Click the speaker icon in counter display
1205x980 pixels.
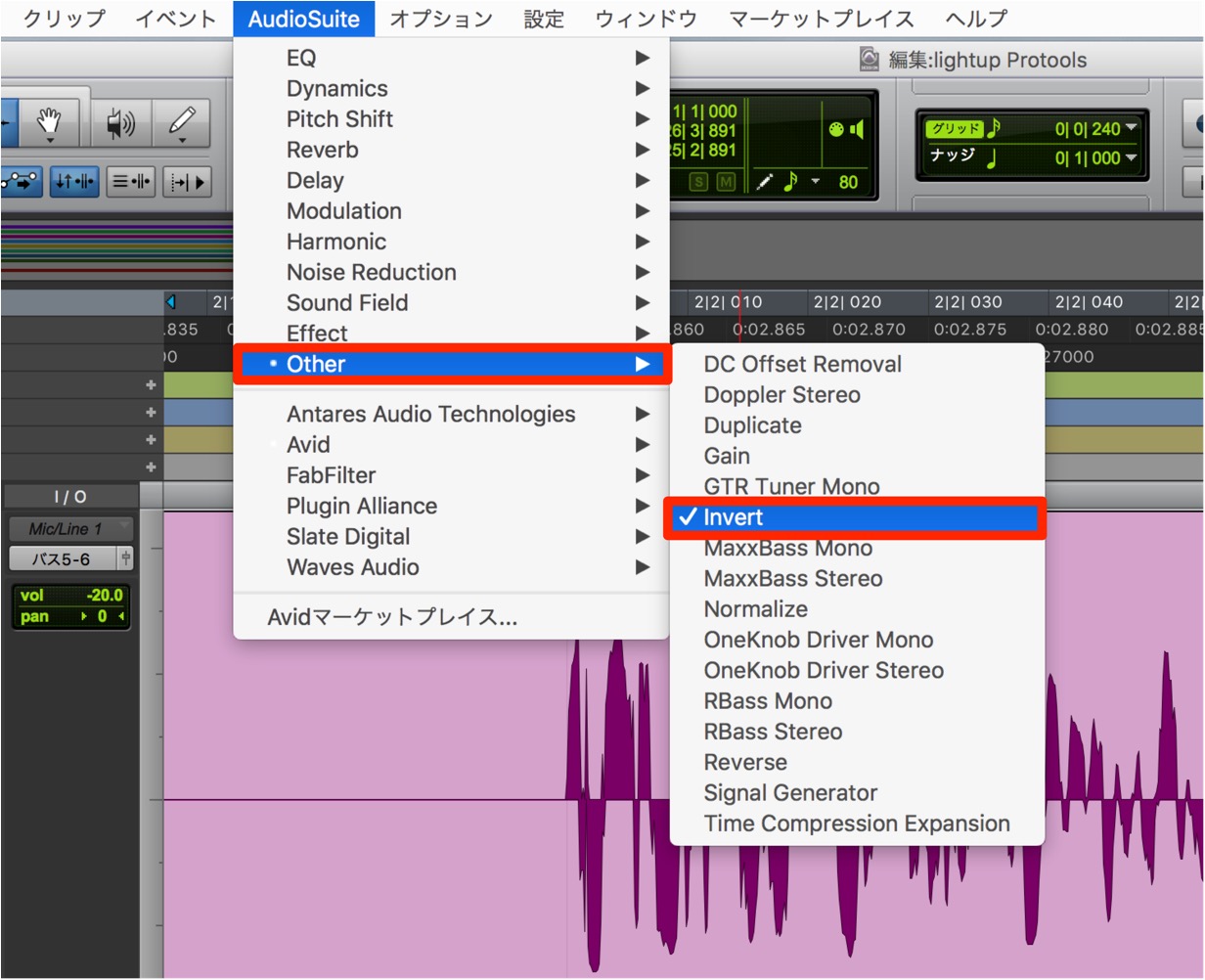(857, 131)
